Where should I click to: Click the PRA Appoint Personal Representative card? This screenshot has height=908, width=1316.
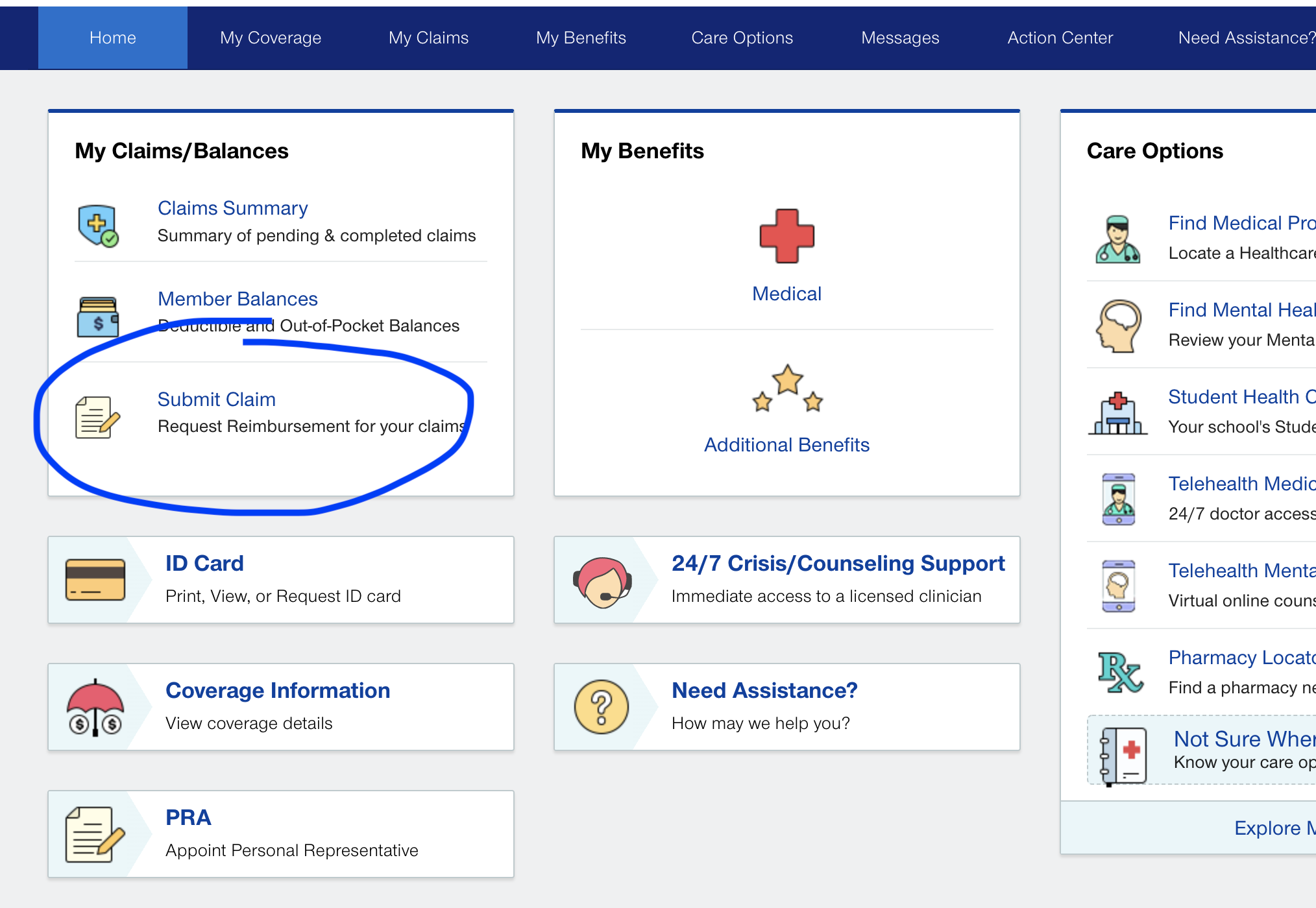[x=280, y=833]
